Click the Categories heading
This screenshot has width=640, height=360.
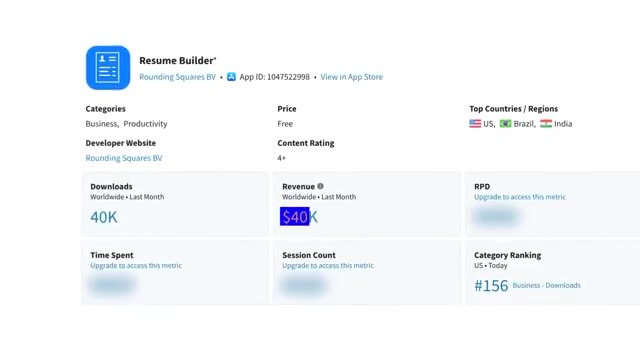105,109
